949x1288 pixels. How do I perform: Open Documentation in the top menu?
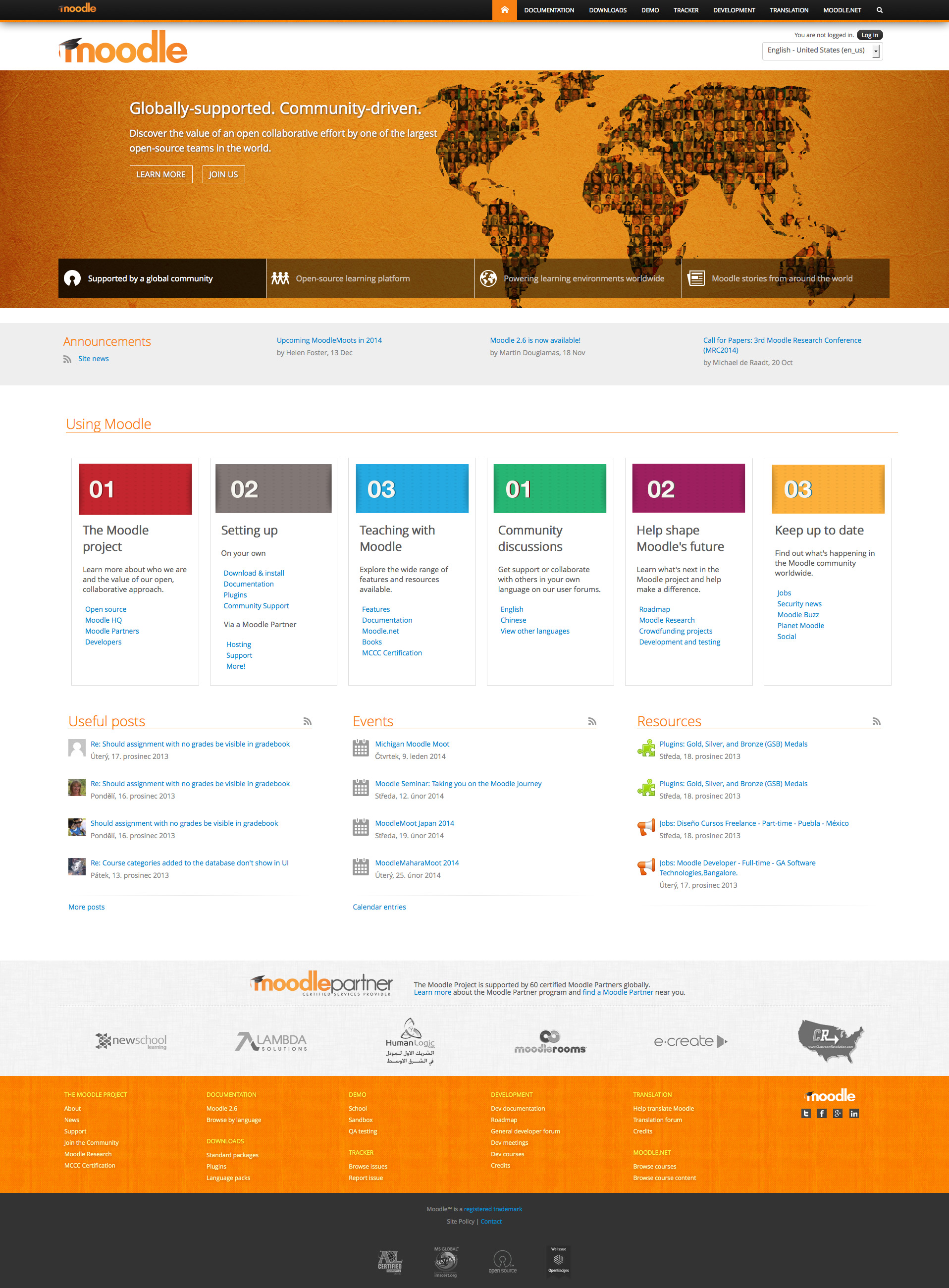click(549, 10)
